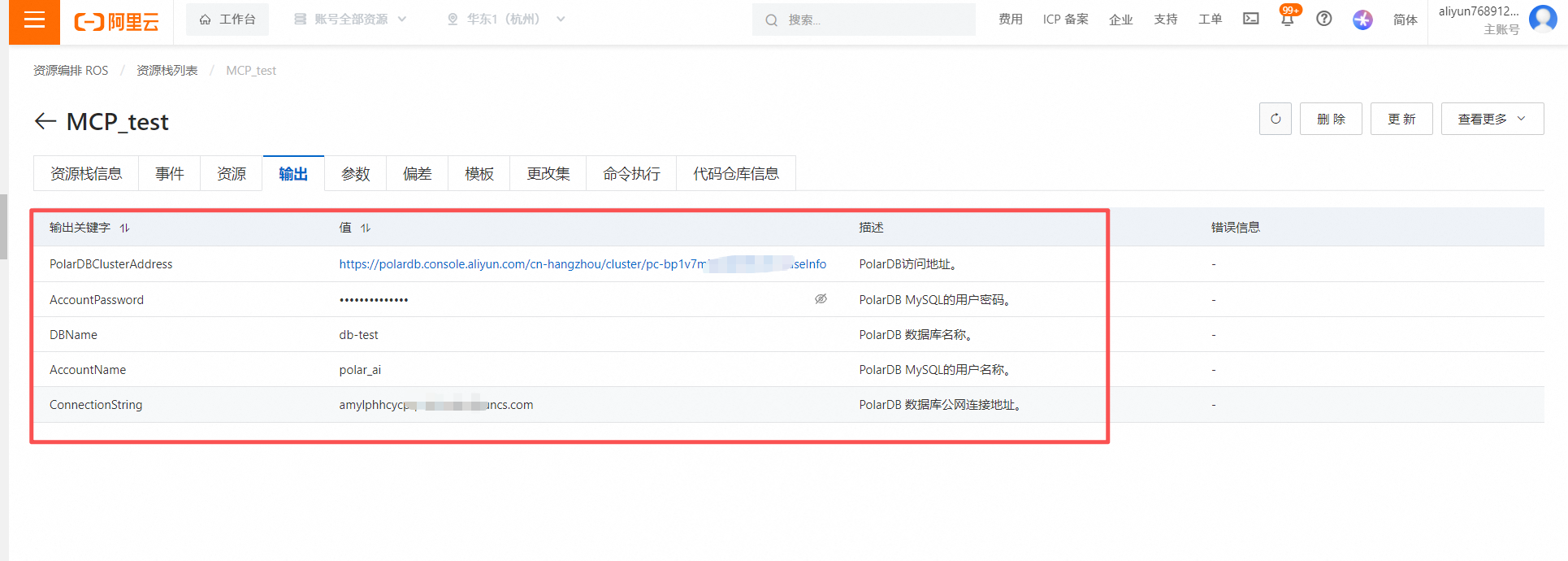Click the DBName key cell
The height and width of the screenshot is (561, 1568).
(x=73, y=335)
